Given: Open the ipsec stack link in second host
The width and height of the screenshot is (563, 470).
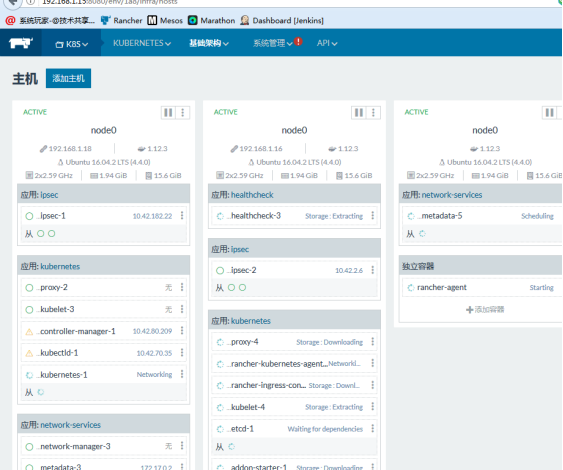Looking at the screenshot, I should tap(240, 249).
